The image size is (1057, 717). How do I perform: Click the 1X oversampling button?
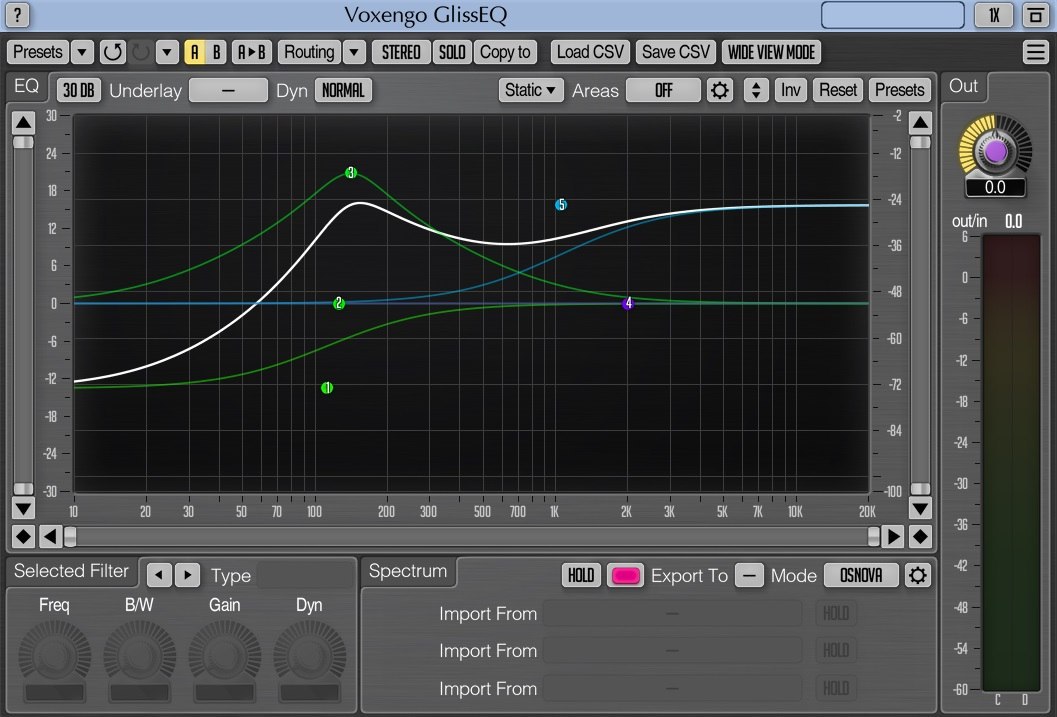pos(994,15)
